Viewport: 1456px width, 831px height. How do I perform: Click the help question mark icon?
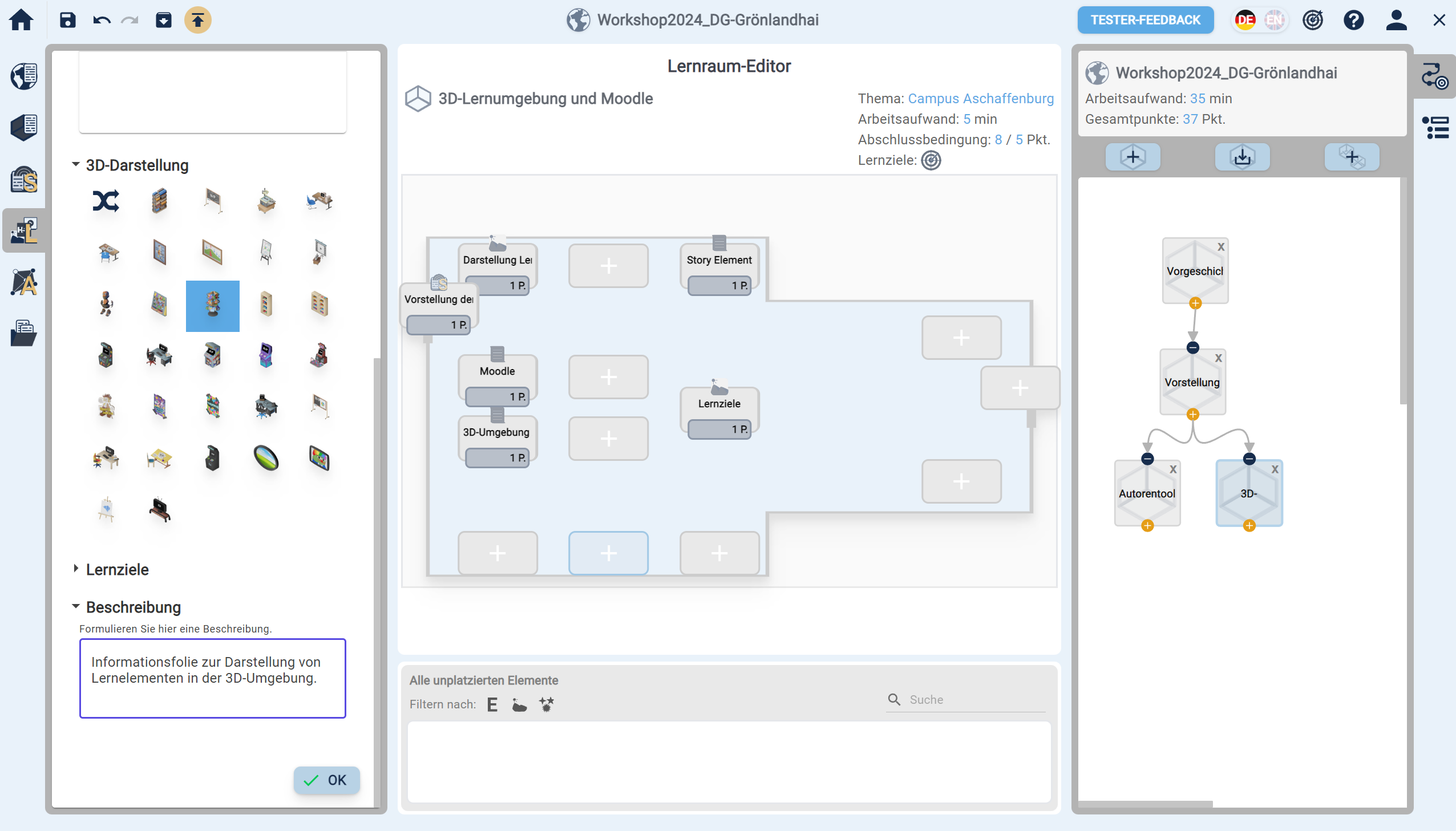(x=1353, y=21)
